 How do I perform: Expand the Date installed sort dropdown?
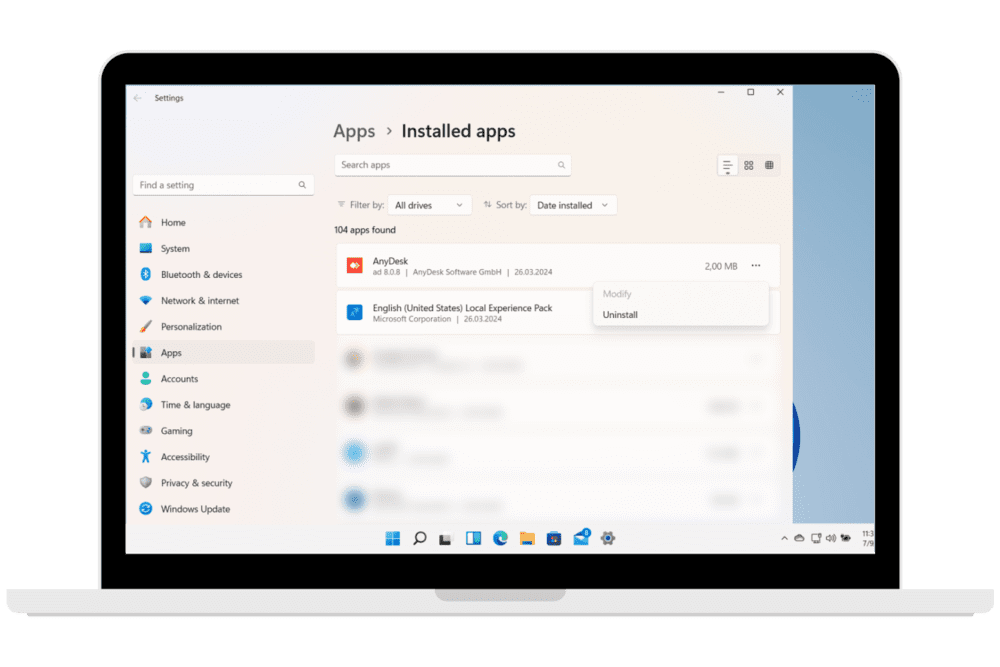573,205
